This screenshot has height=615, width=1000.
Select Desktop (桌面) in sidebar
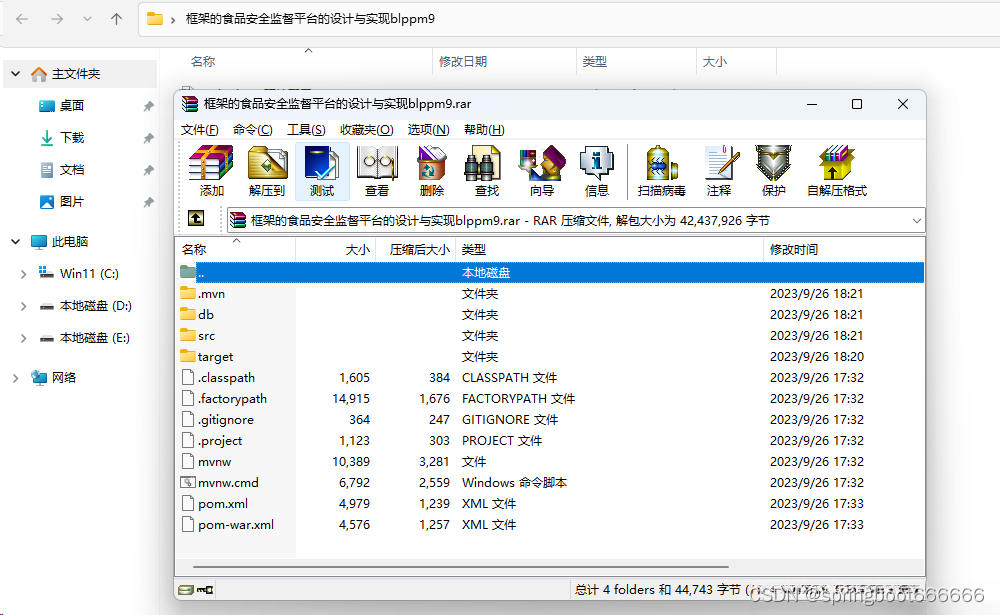click(x=71, y=106)
